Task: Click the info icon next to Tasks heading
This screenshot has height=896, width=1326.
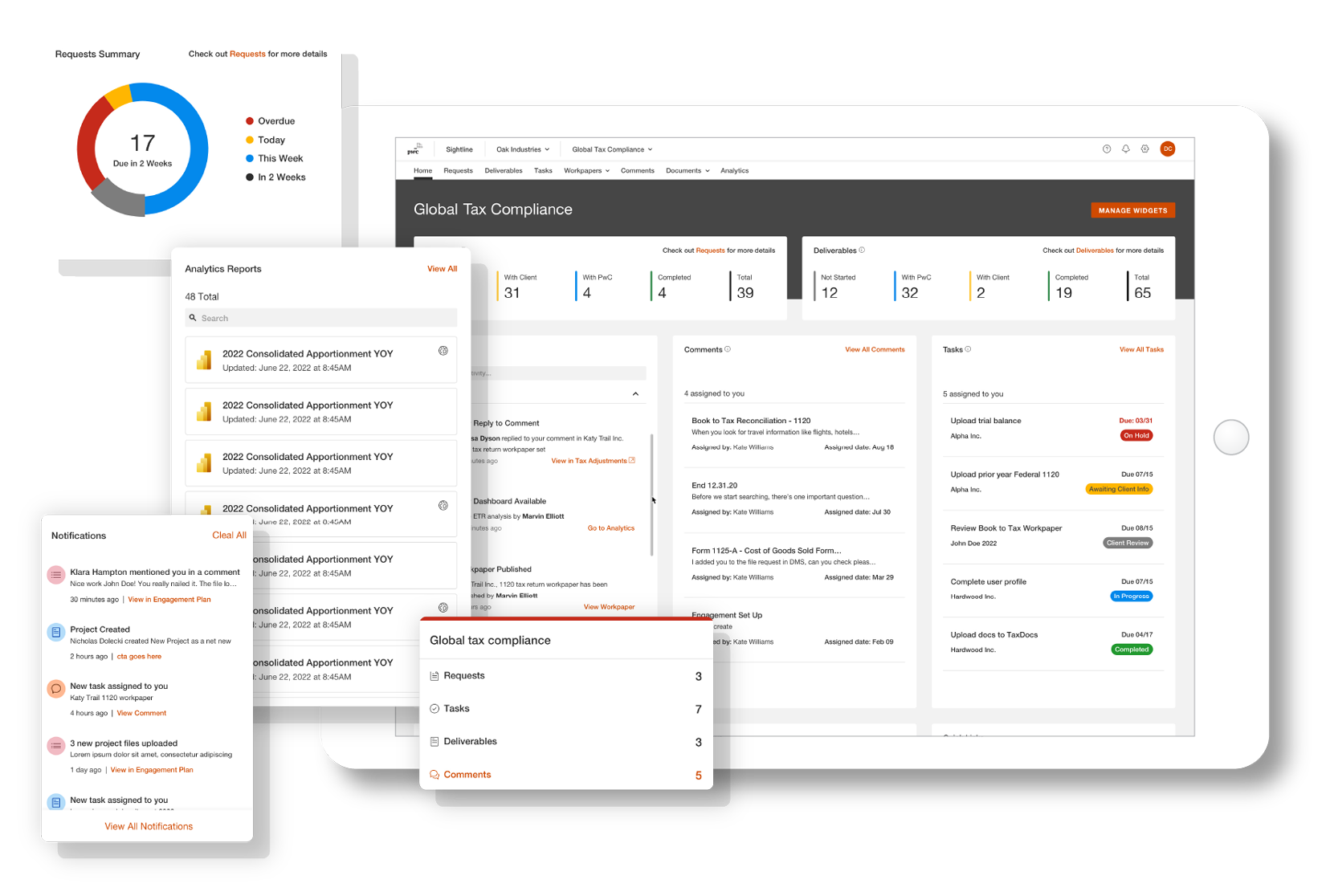Action: point(968,349)
